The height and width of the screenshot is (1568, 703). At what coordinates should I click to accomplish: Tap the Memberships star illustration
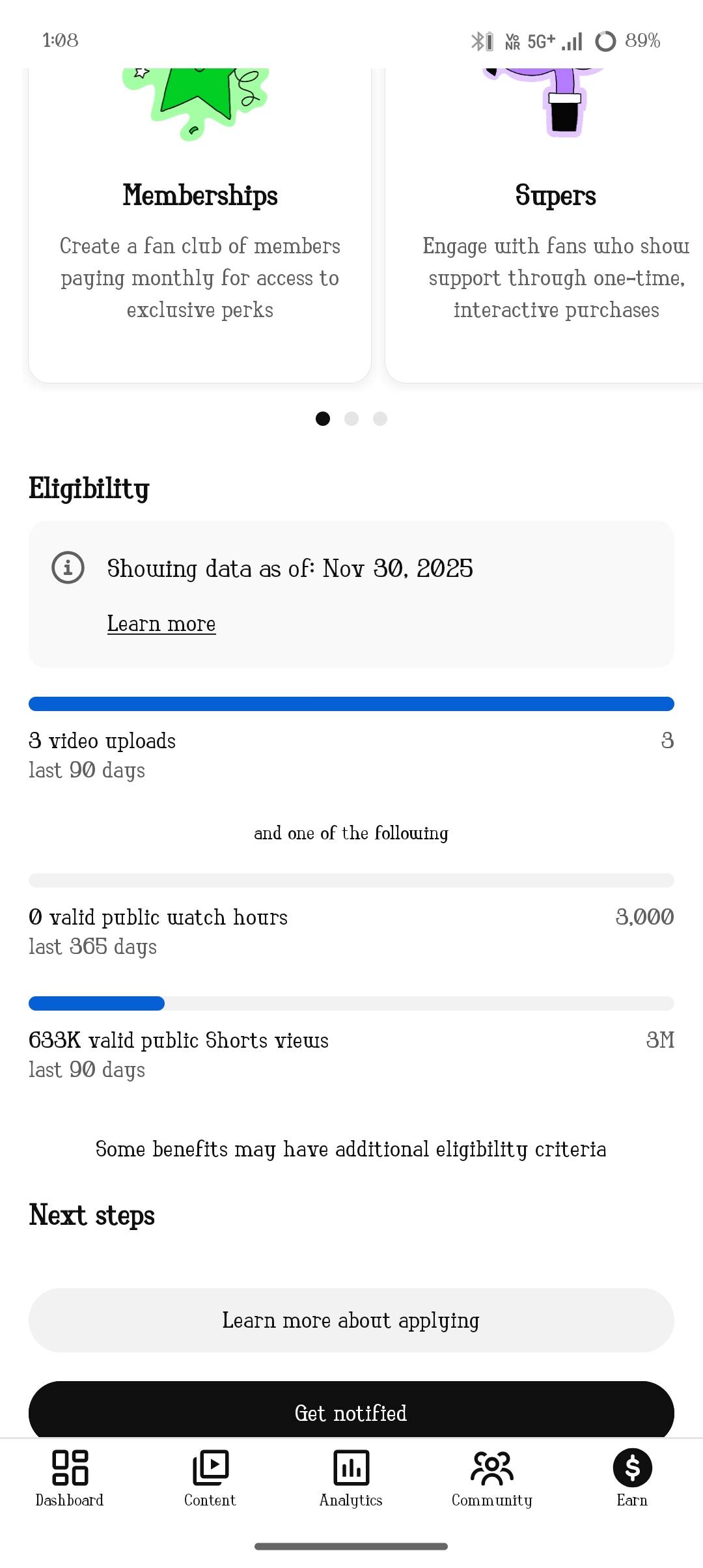195,101
